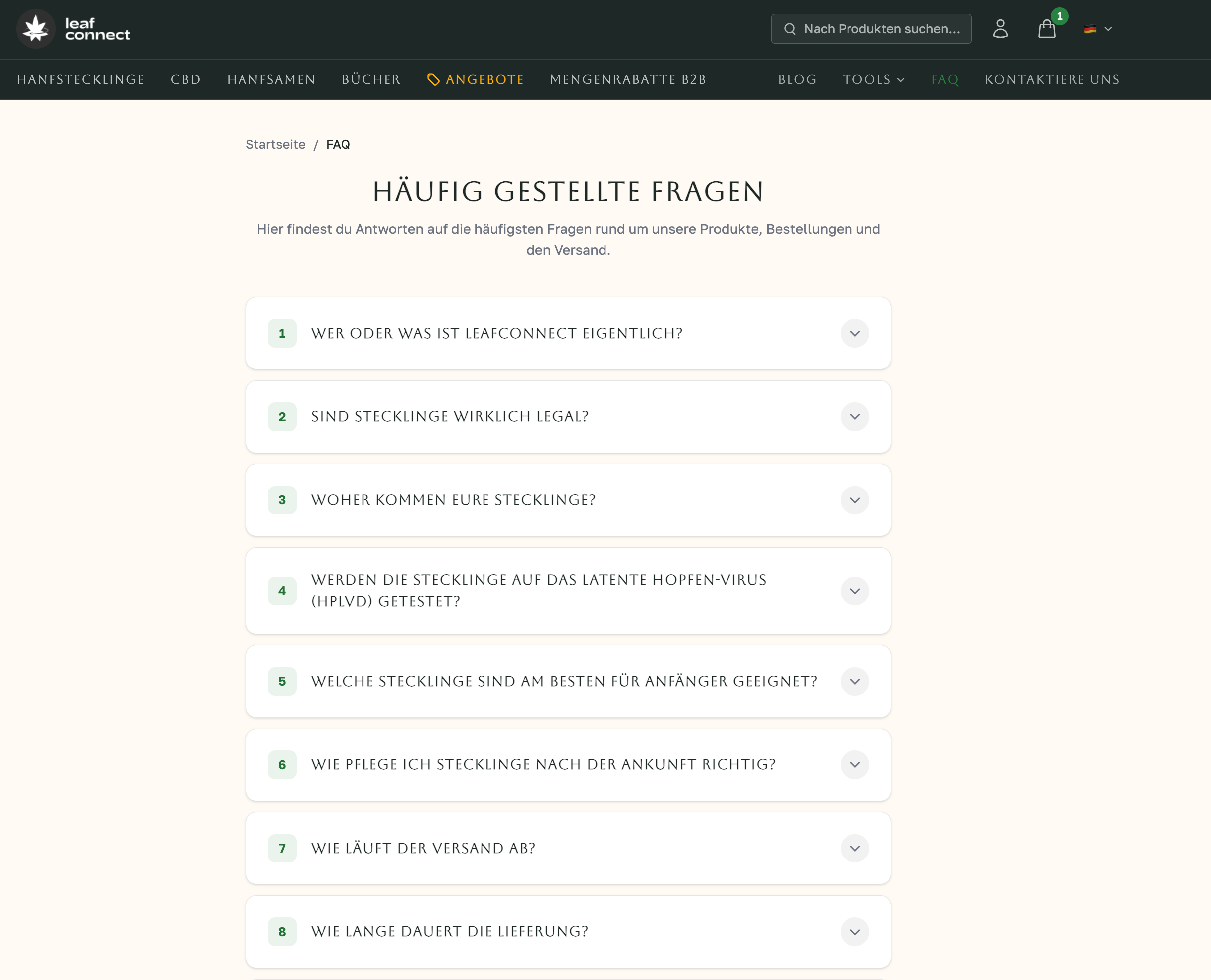1211x980 pixels.
Task: Open the Kontaktiere Uns link
Action: 1052,80
